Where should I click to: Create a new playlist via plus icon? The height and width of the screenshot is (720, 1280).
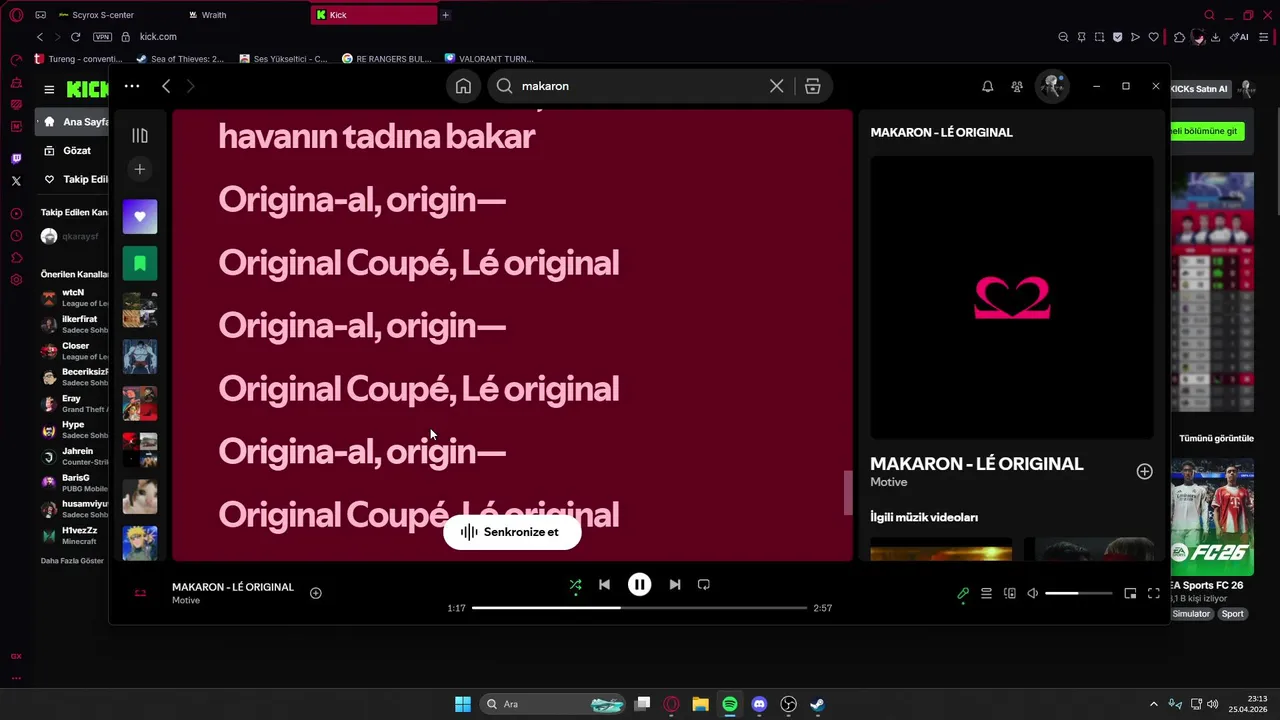point(140,169)
